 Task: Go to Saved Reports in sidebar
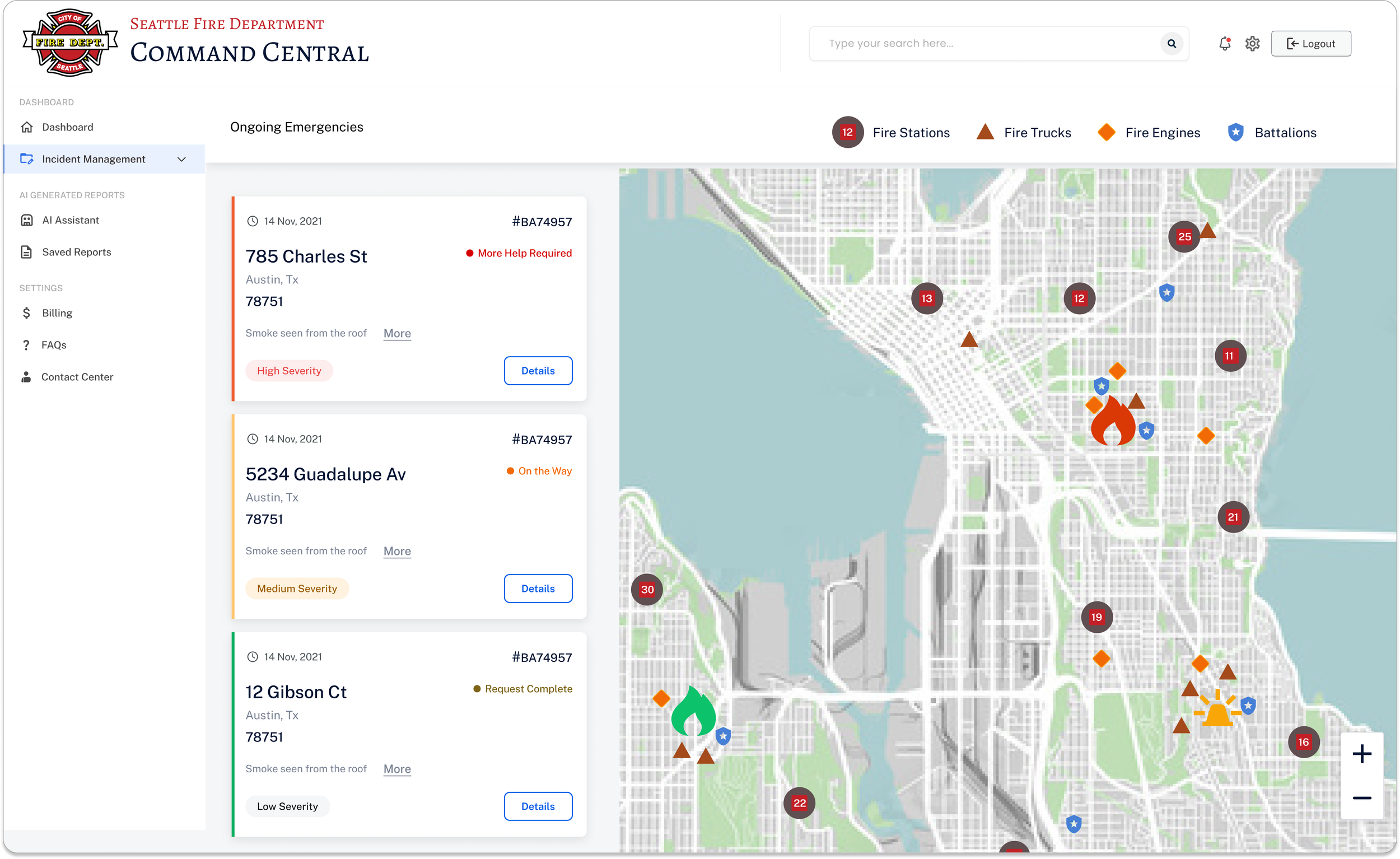[x=76, y=251]
